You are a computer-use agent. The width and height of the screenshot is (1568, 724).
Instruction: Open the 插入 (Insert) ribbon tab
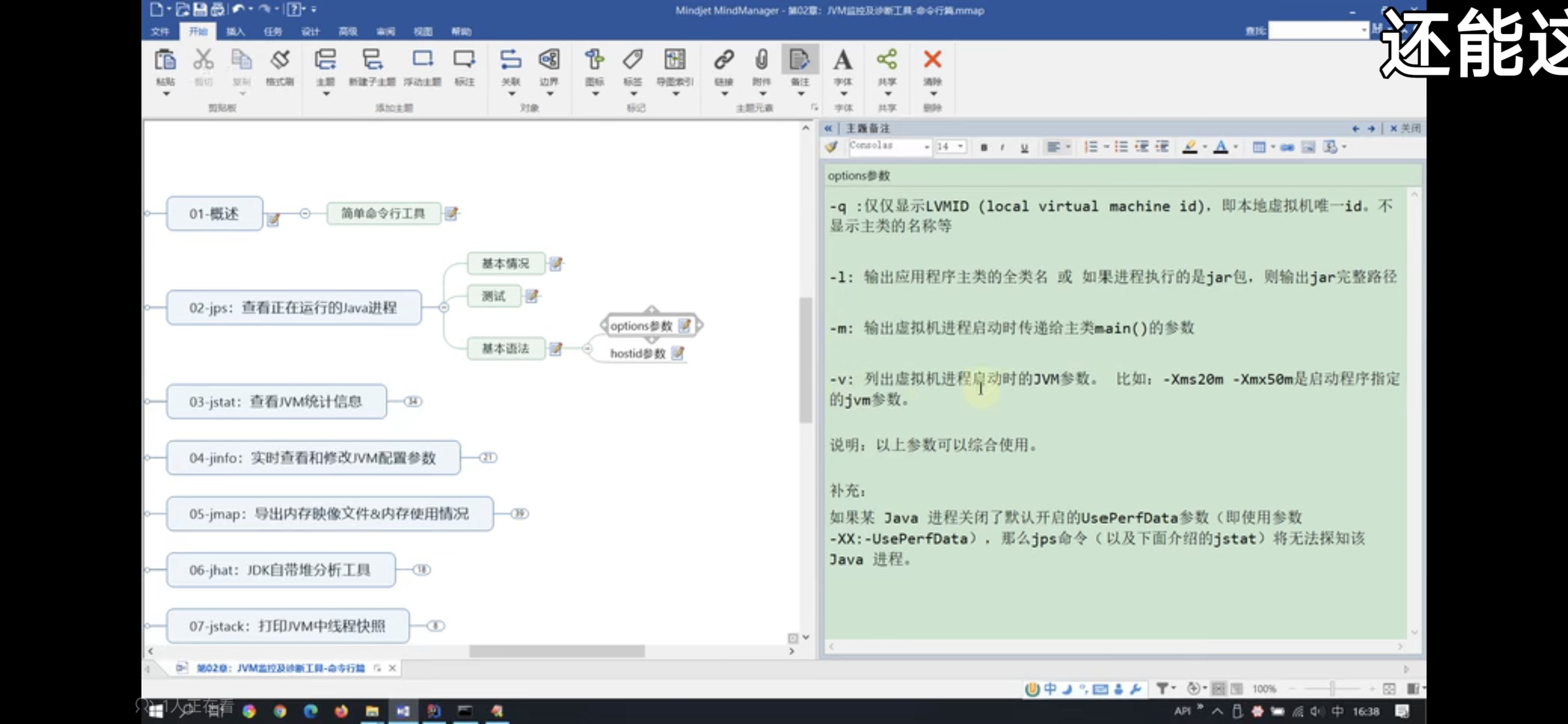pyautogui.click(x=235, y=32)
